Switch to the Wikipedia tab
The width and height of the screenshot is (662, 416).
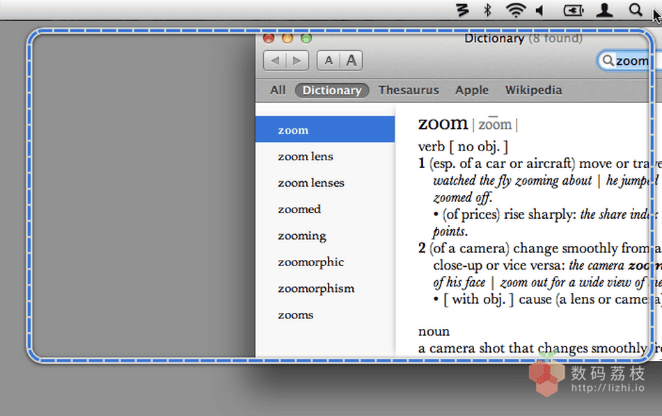click(x=534, y=90)
